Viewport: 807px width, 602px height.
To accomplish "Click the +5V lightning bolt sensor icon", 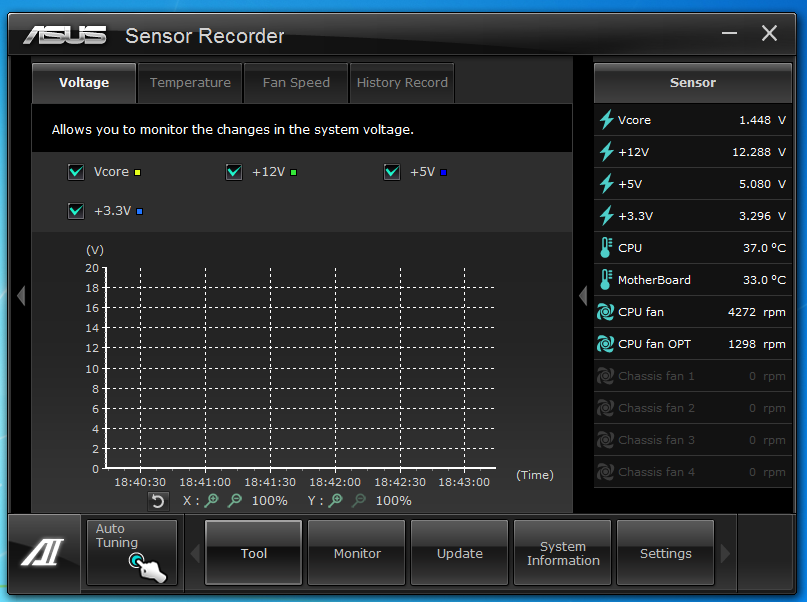I will pyautogui.click(x=606, y=184).
